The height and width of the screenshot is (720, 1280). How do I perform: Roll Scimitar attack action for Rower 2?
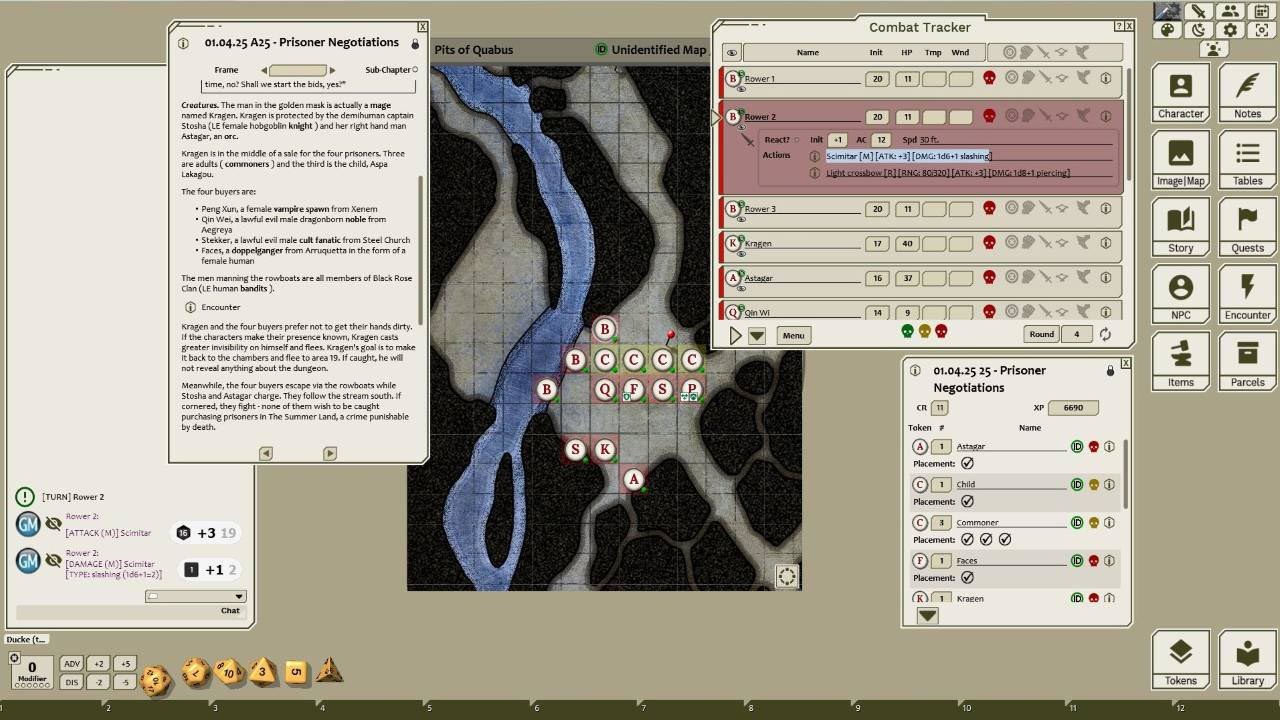pos(908,156)
